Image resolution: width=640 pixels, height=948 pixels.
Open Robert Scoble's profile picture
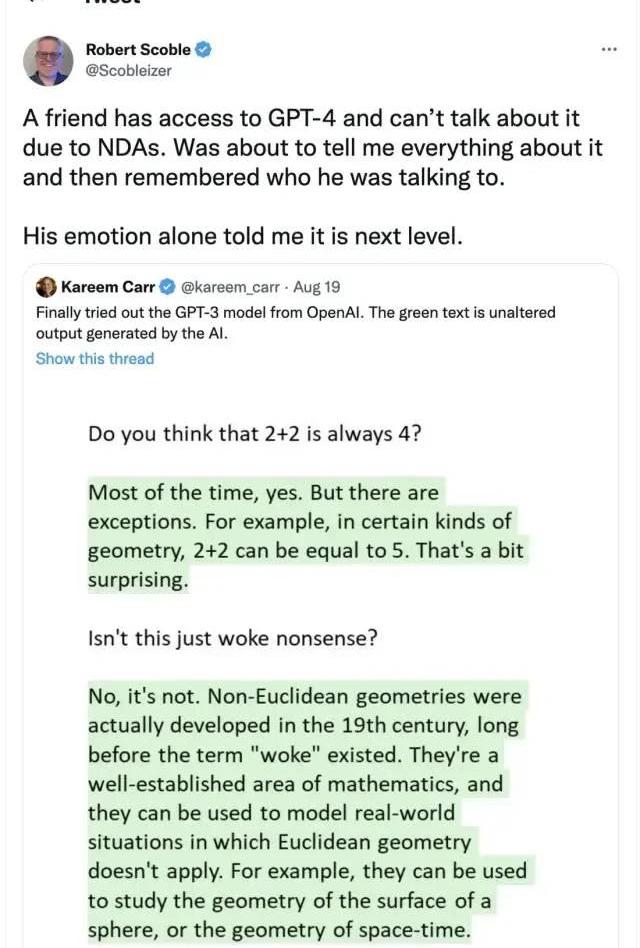pyautogui.click(x=48, y=60)
